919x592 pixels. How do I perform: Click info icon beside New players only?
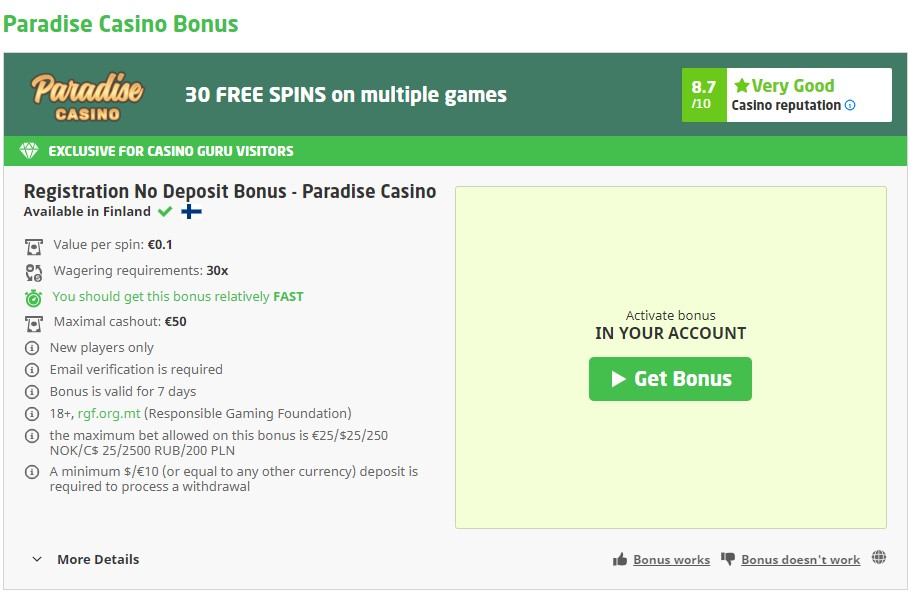(32, 348)
